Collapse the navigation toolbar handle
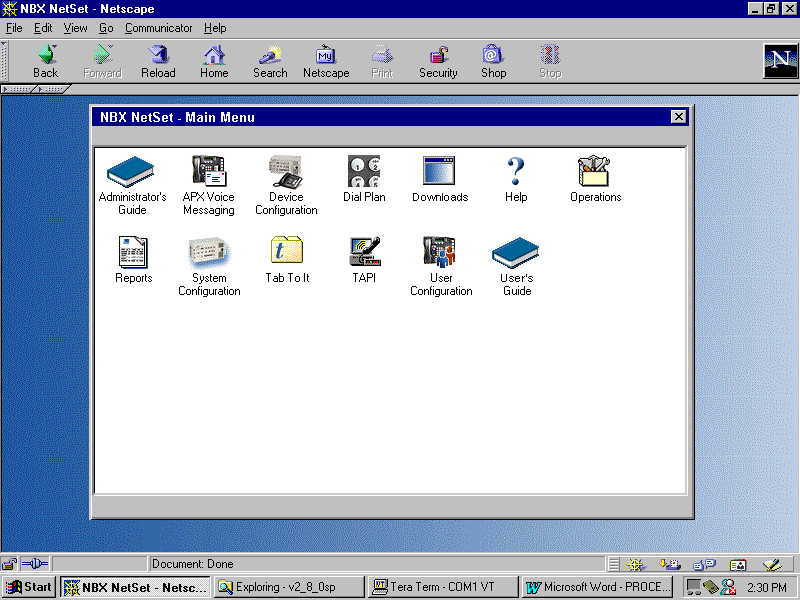800x600 pixels. [4, 61]
